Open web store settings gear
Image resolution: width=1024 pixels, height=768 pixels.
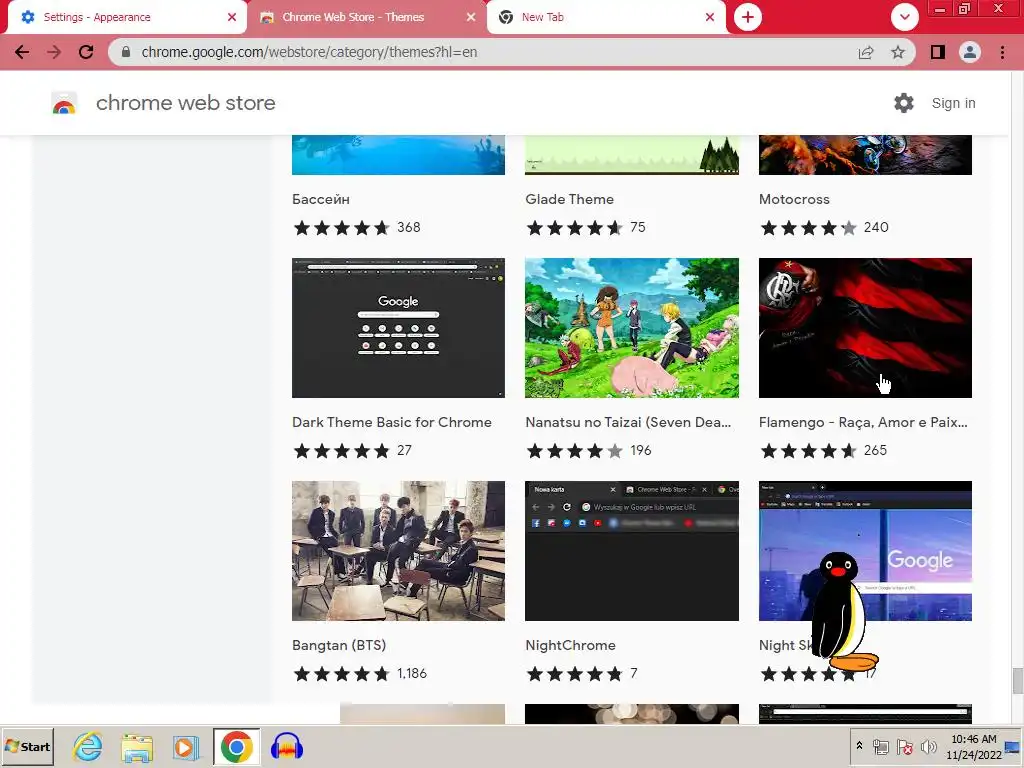point(904,103)
